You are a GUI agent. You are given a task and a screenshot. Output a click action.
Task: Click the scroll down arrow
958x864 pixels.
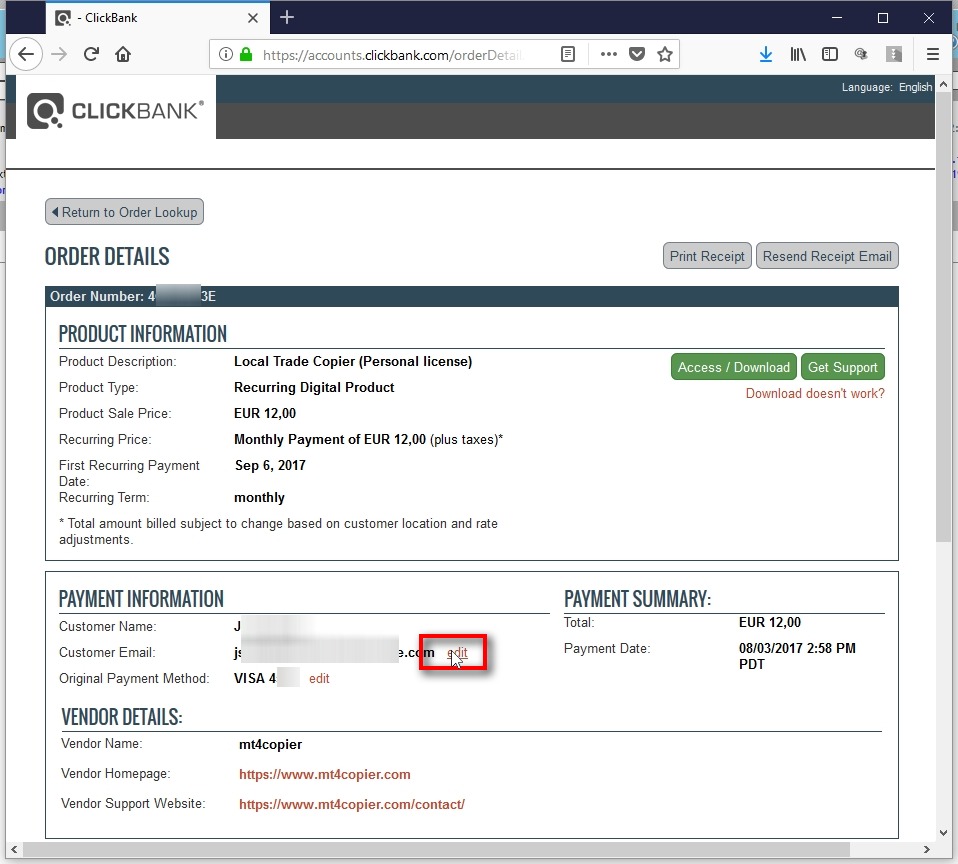pos(943,832)
